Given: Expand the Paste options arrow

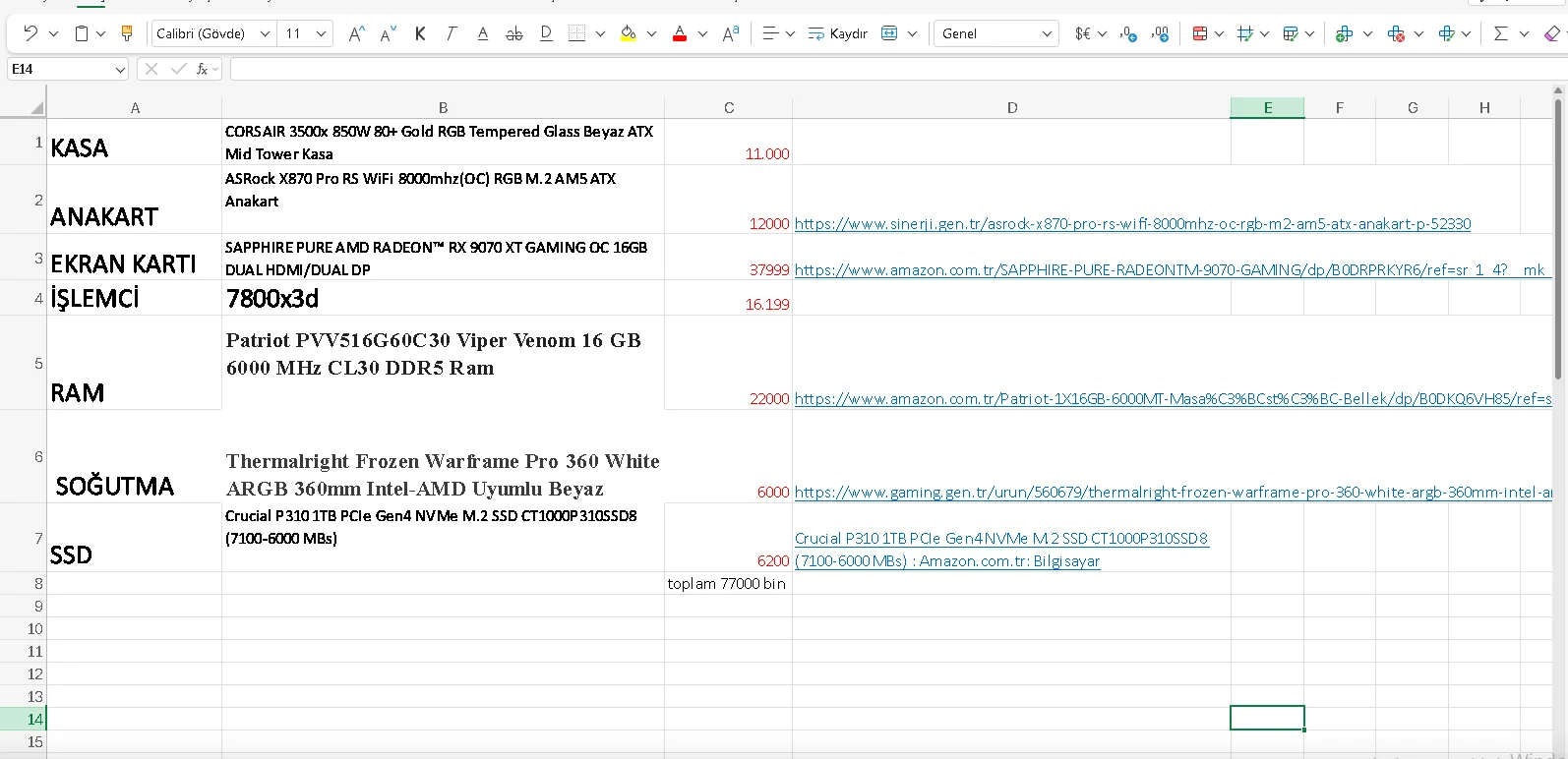Looking at the screenshot, I should 100,33.
